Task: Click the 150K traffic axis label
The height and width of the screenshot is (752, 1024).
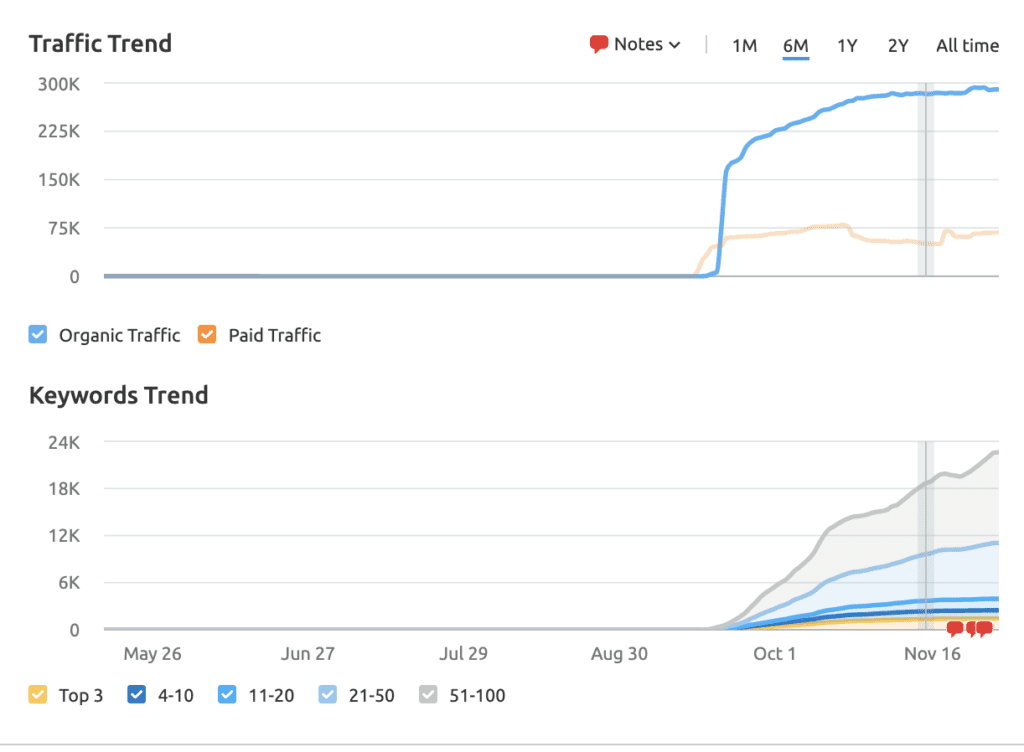Action: click(59, 180)
